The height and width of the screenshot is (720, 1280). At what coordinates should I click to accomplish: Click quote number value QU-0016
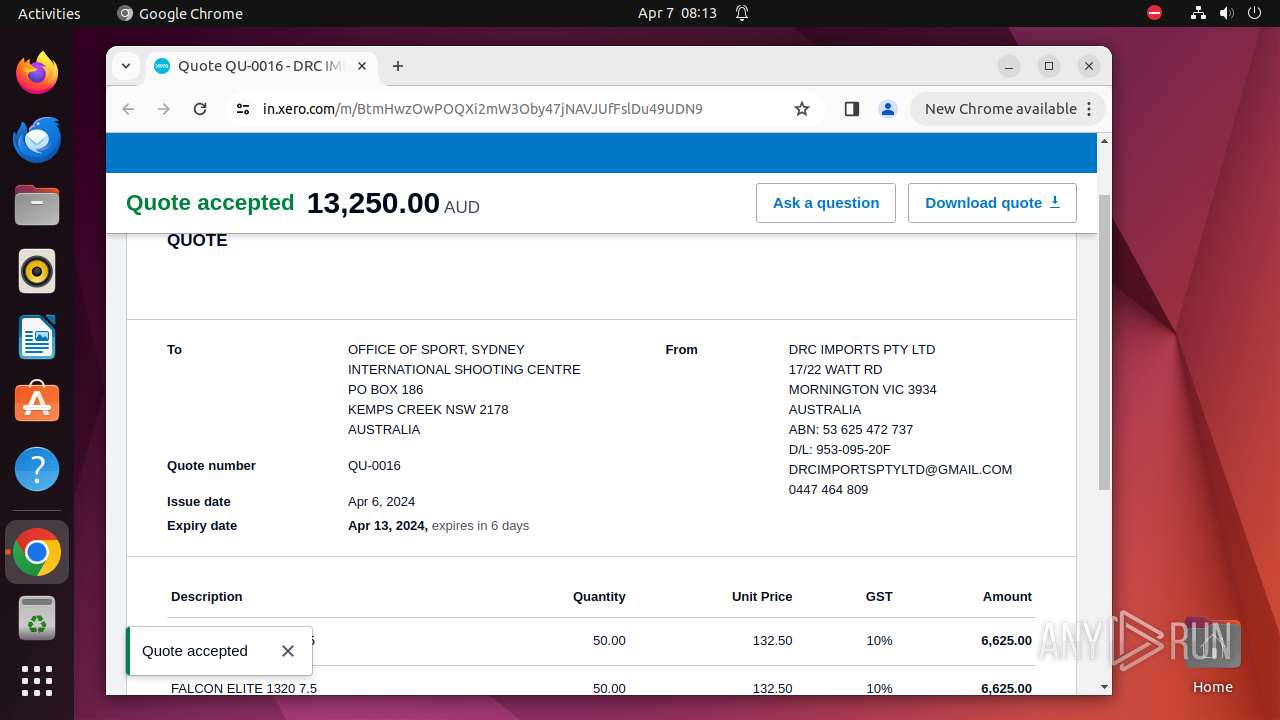point(374,466)
